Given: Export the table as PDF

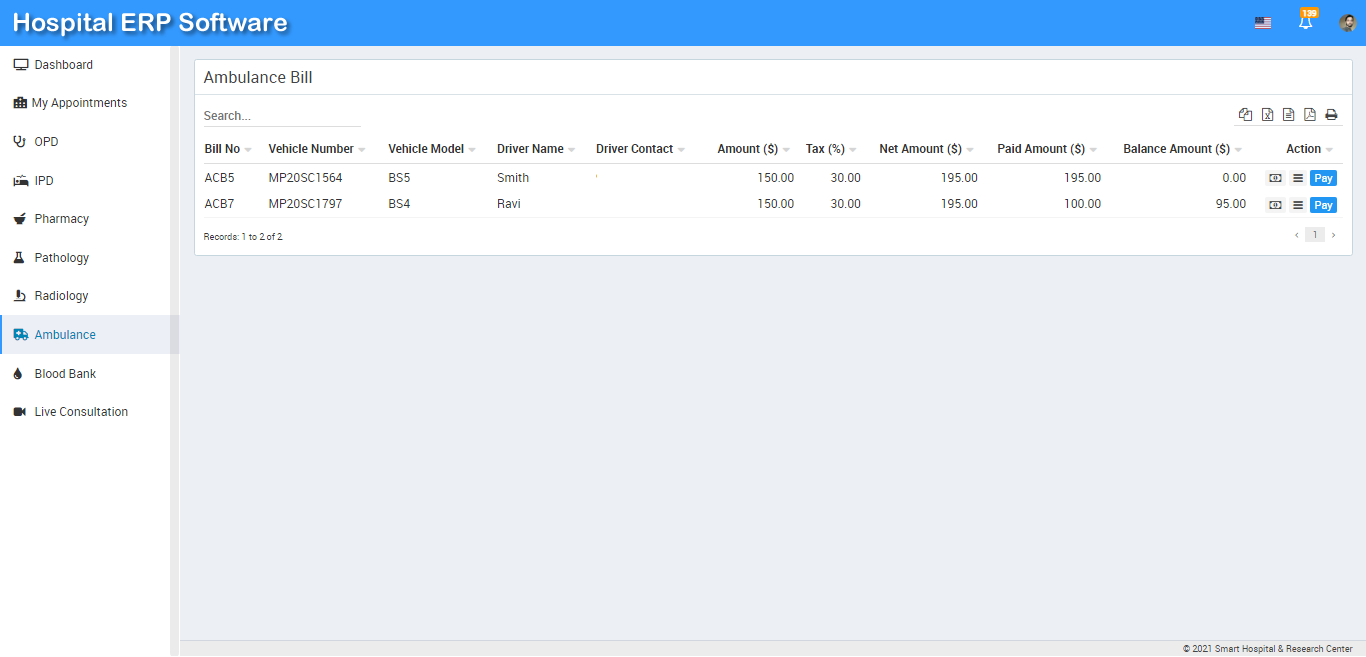Looking at the screenshot, I should 1310,115.
